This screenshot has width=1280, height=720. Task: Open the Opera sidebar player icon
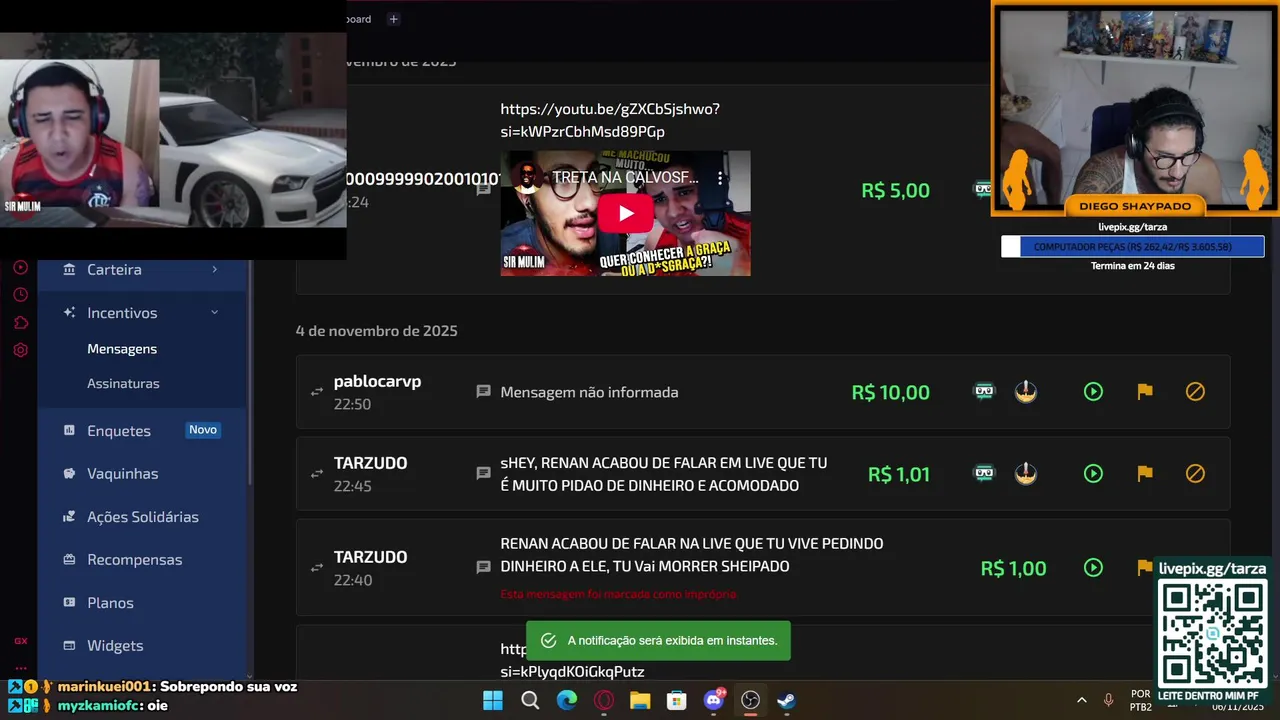[20, 268]
